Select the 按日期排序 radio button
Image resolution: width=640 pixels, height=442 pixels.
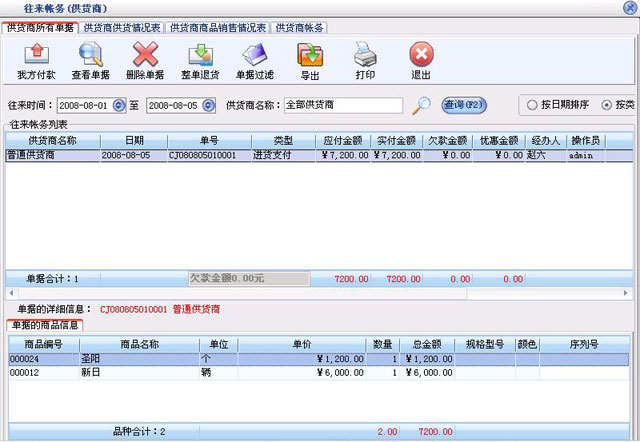coord(532,105)
